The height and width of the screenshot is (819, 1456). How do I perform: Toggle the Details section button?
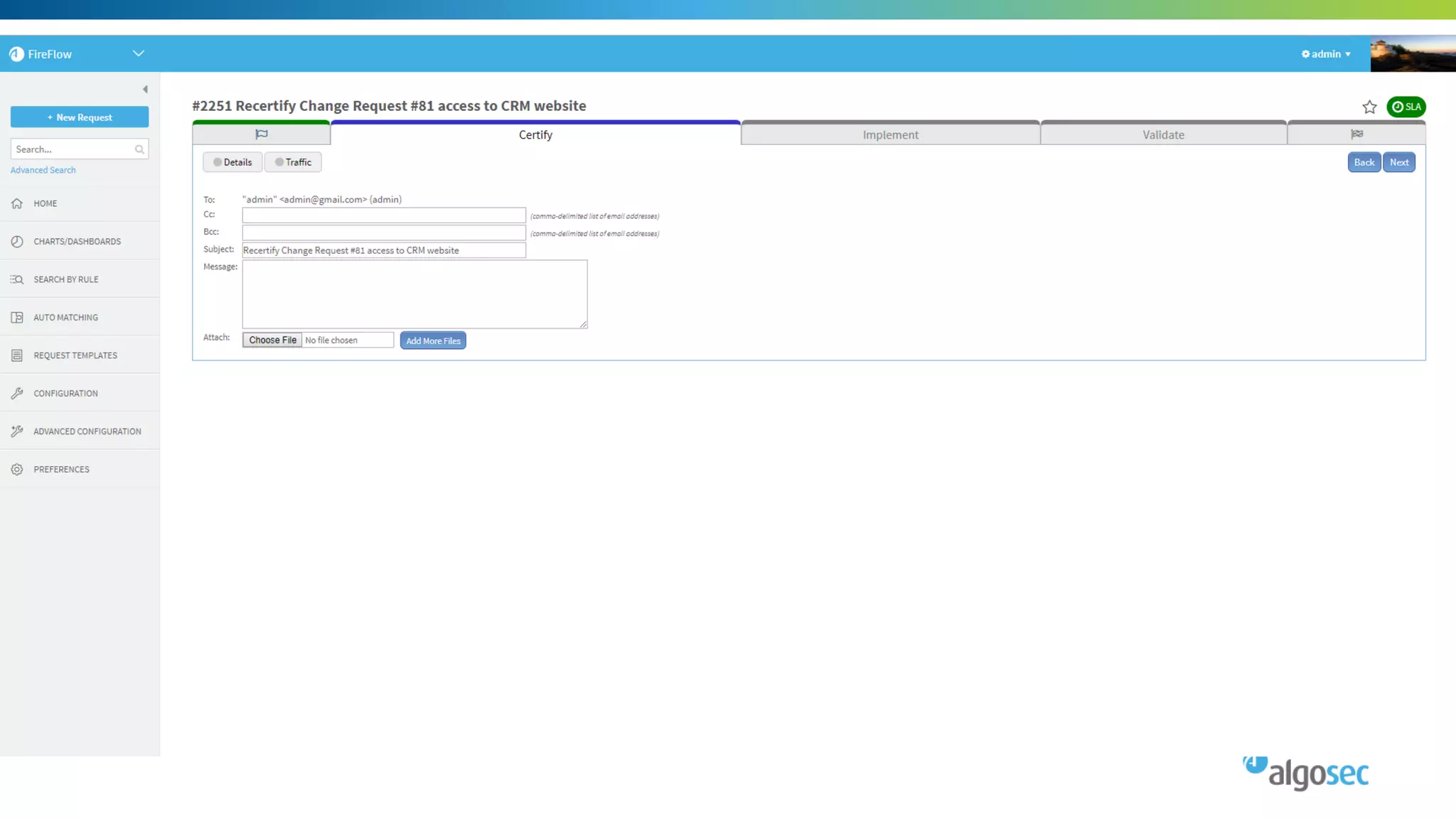coord(232,162)
